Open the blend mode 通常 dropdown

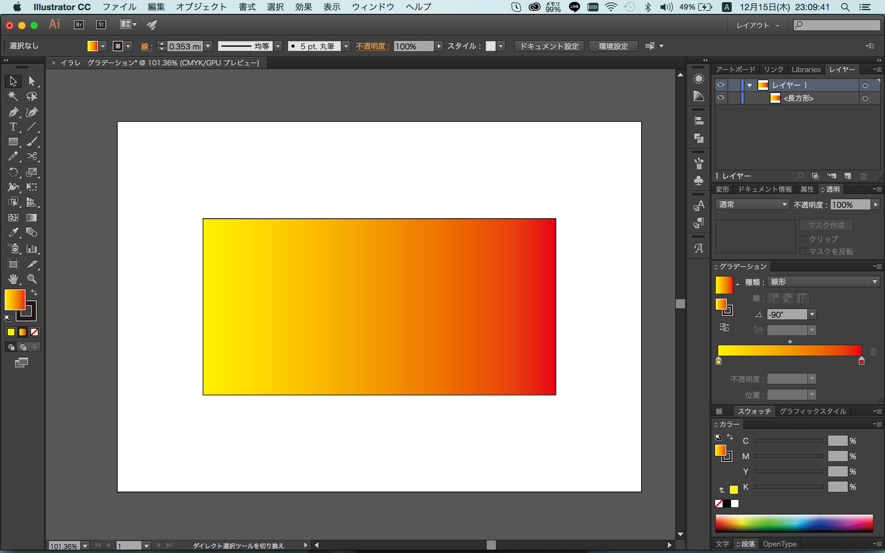pos(752,205)
